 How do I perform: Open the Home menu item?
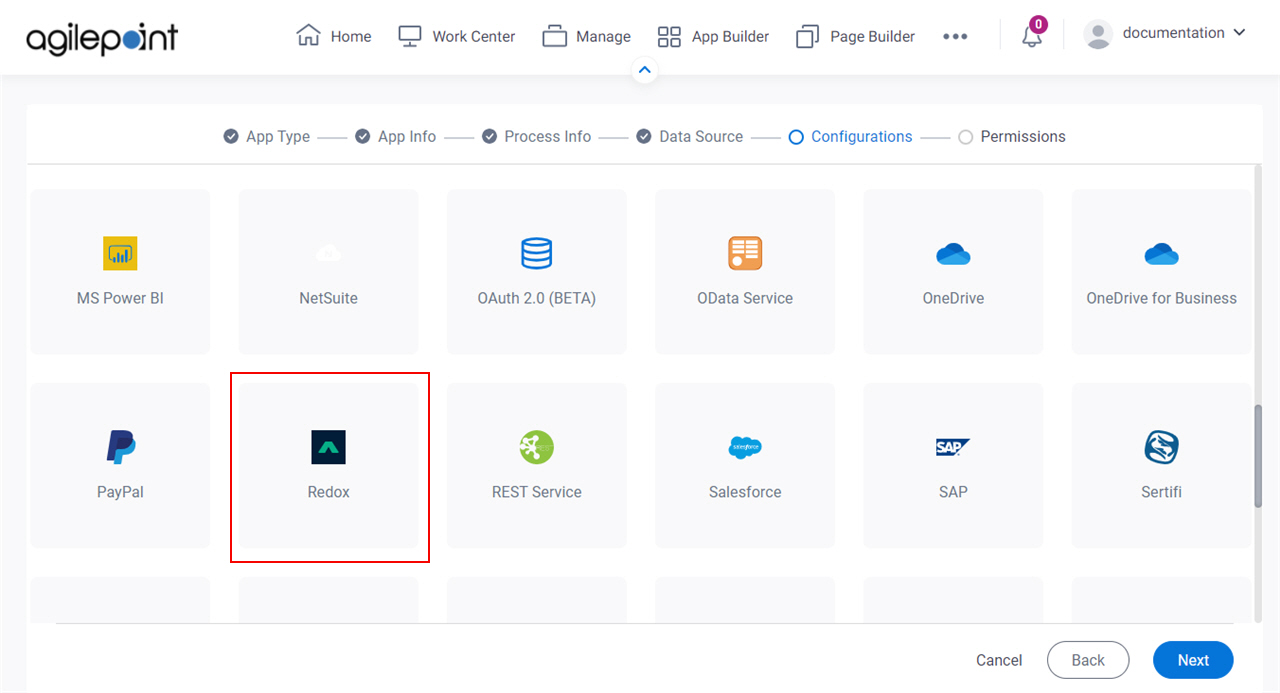point(334,36)
